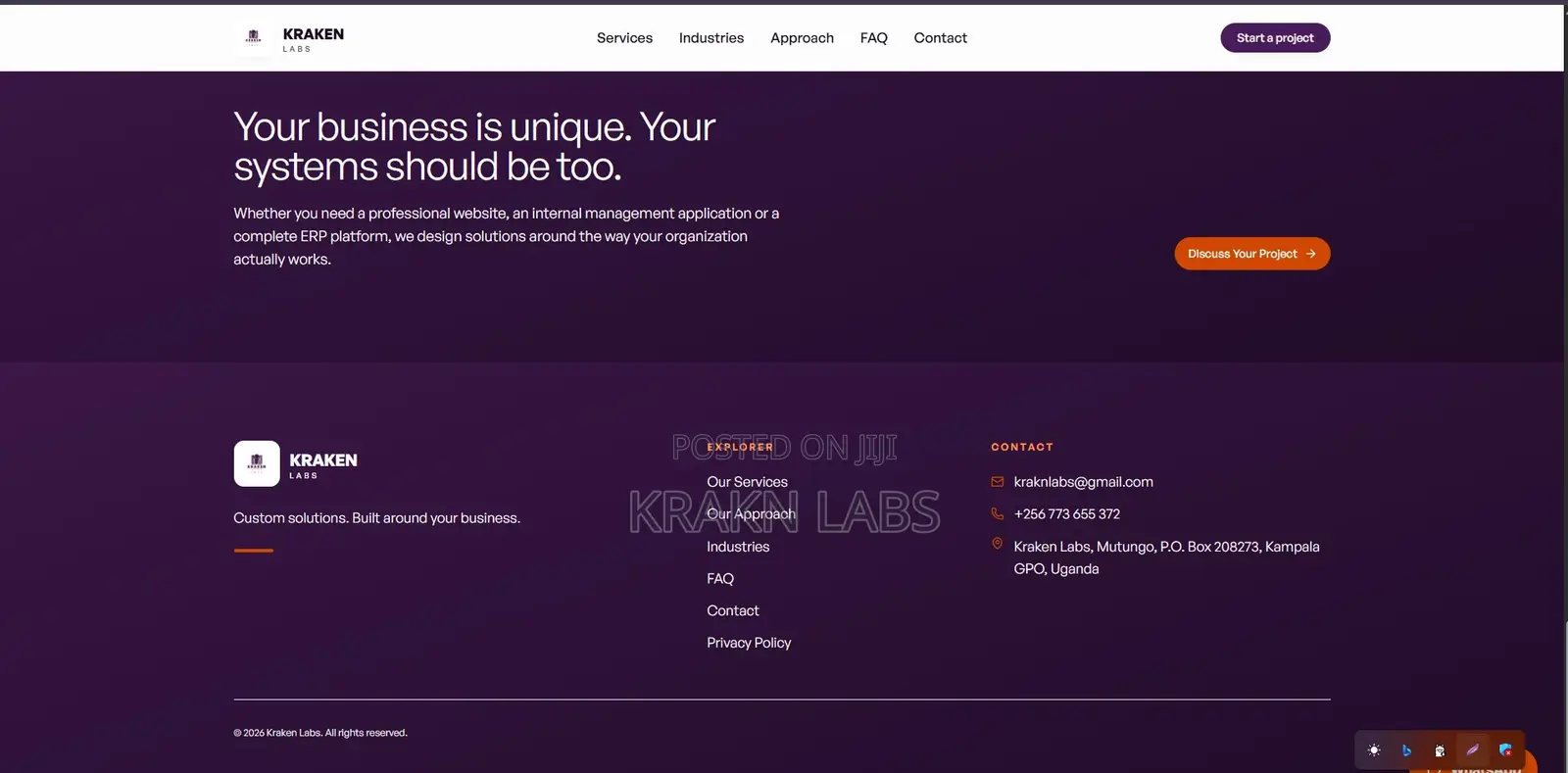Open the Windows Security shield tray icon
Screen dimensions: 1568x773
(x=1505, y=750)
